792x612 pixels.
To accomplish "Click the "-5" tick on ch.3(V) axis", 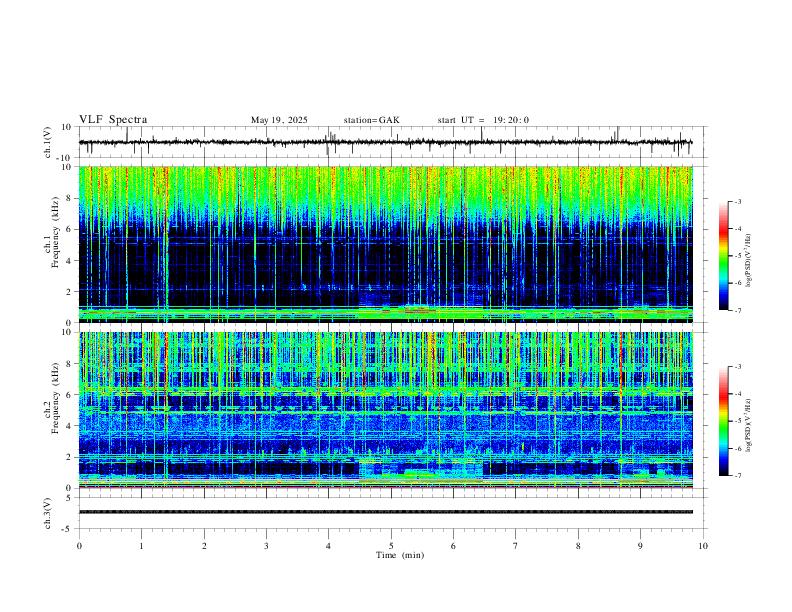I will [x=68, y=529].
